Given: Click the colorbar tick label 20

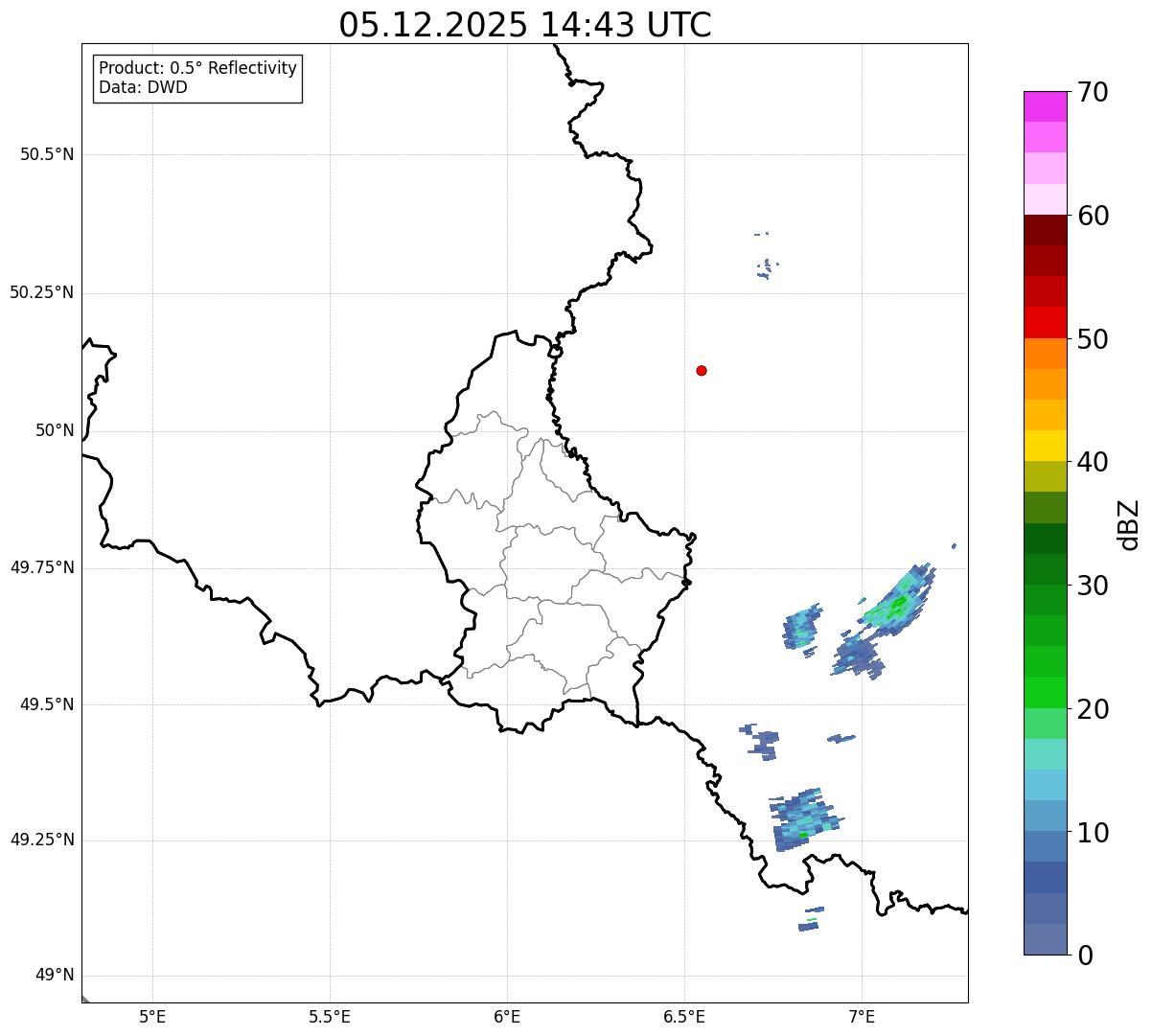Looking at the screenshot, I should (x=1092, y=709).
